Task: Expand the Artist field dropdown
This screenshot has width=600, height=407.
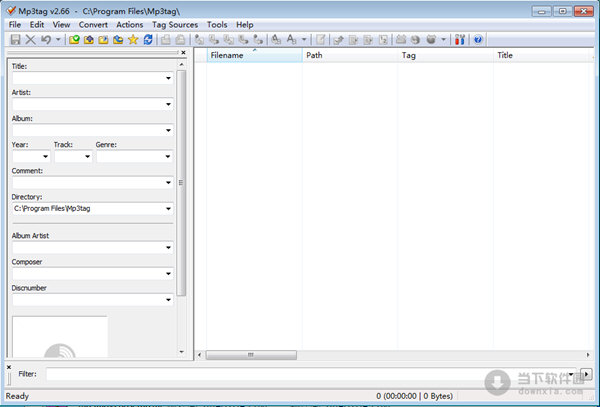Action: click(168, 104)
